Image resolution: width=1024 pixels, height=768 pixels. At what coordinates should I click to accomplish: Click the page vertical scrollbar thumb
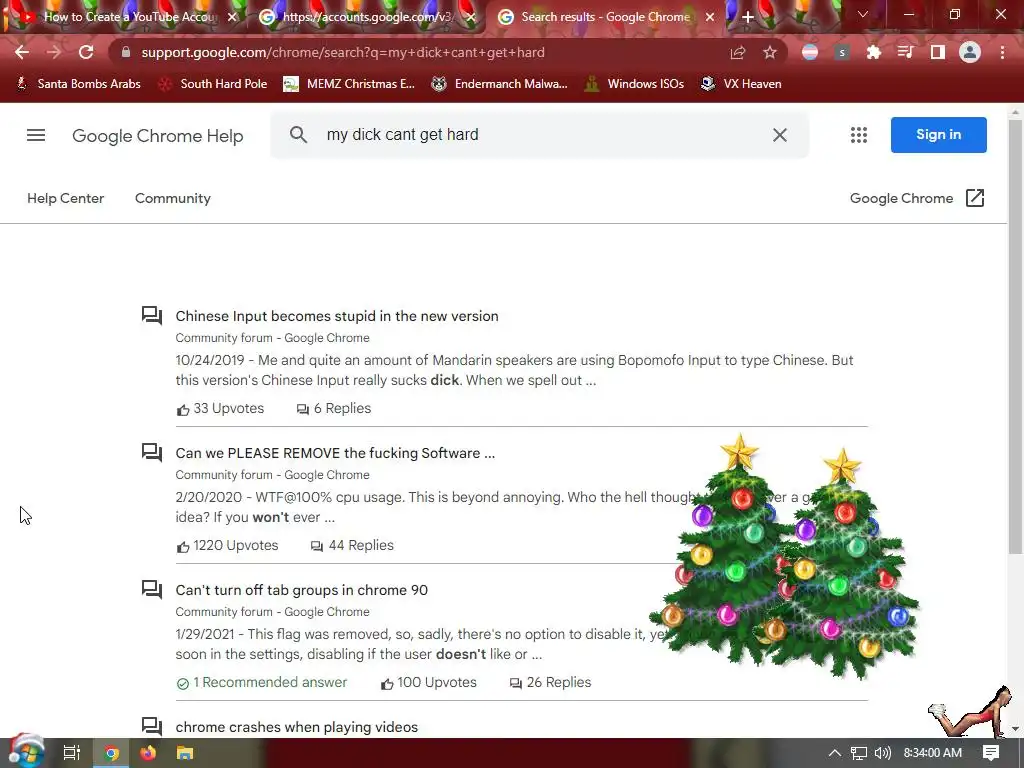(x=1015, y=336)
